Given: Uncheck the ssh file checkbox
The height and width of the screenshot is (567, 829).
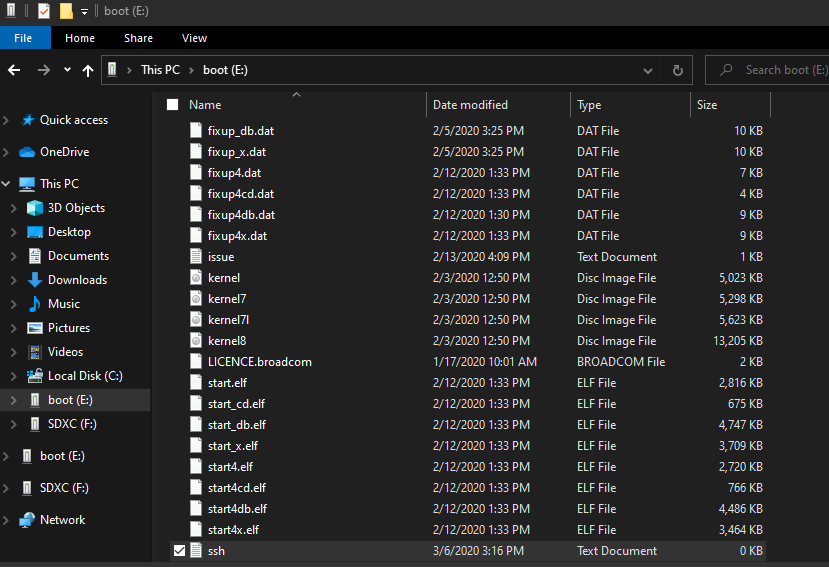Looking at the screenshot, I should 179,551.
